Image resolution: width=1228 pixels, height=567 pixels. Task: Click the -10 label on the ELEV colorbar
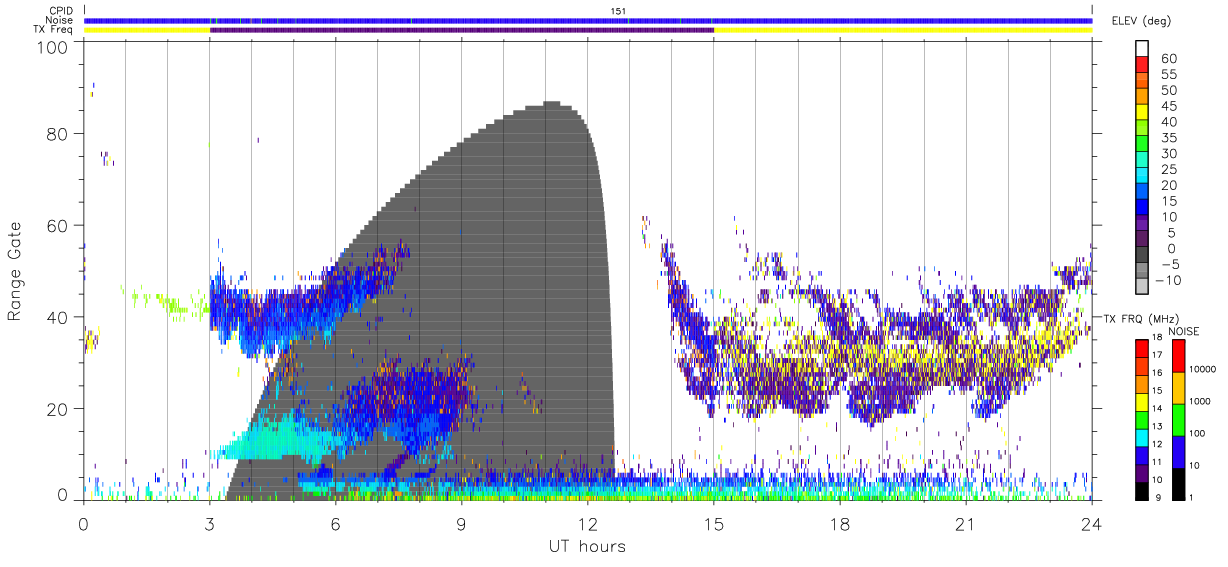tap(1166, 281)
